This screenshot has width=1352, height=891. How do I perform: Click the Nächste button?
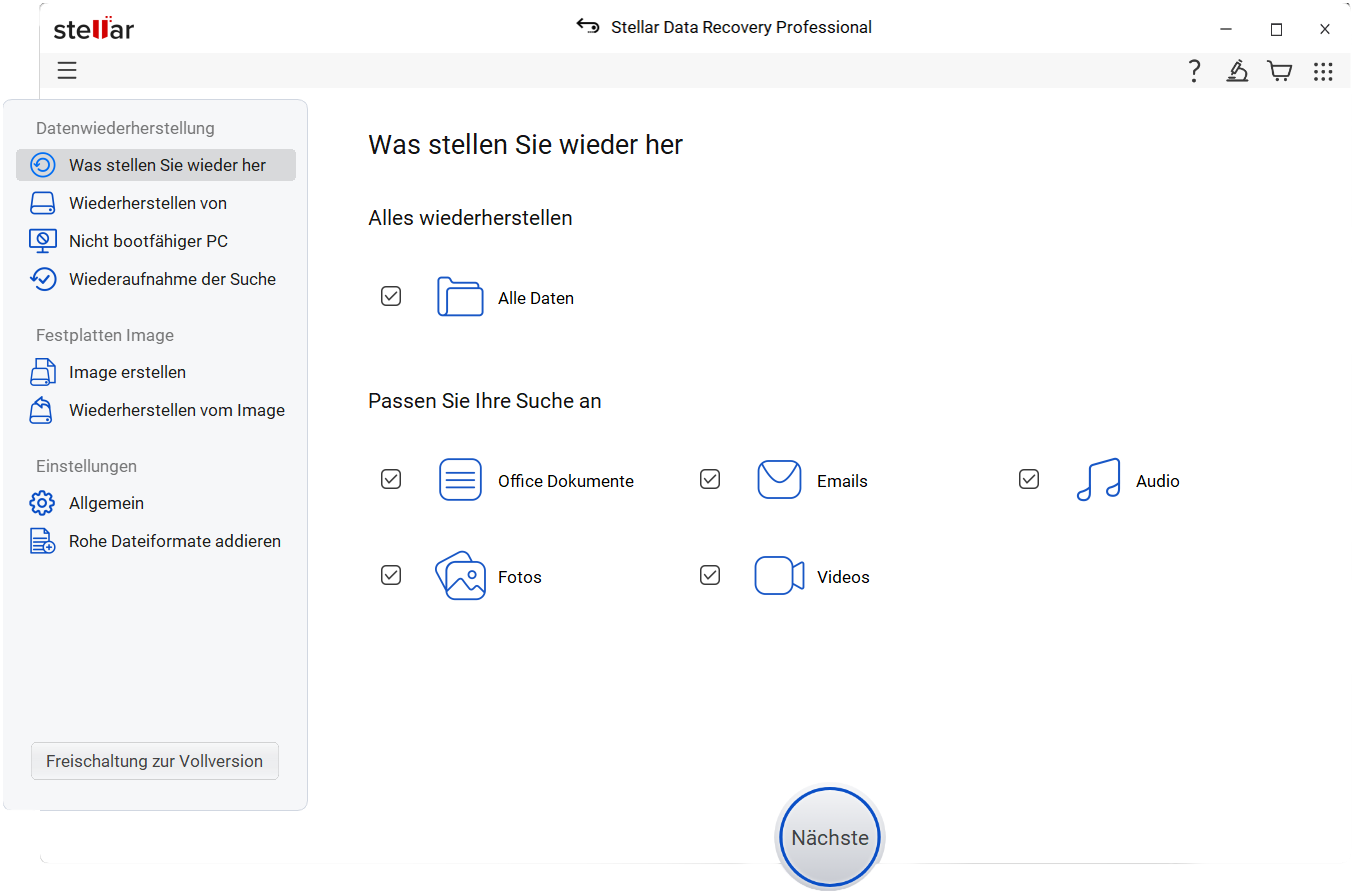pos(830,838)
